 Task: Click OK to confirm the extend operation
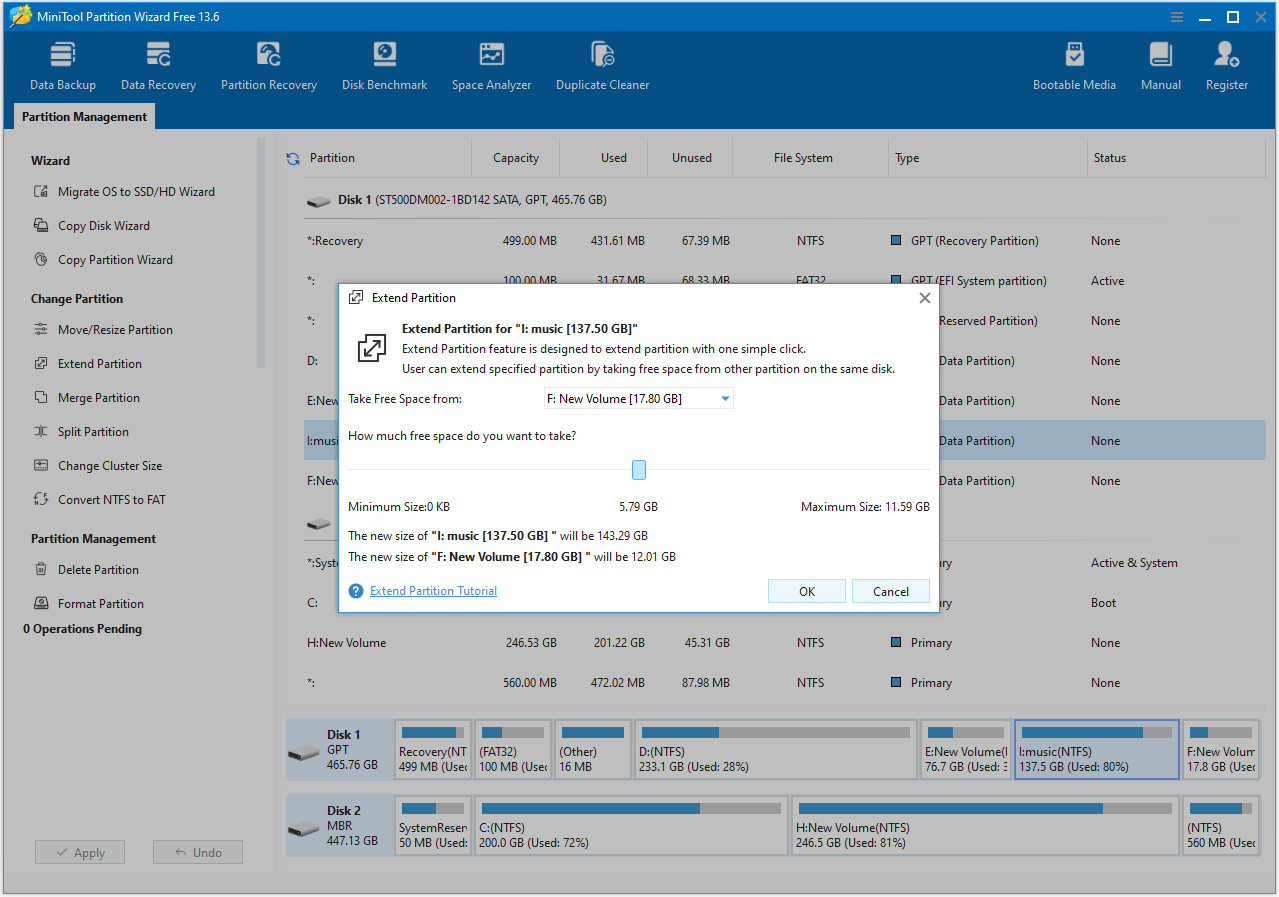pyautogui.click(x=806, y=591)
